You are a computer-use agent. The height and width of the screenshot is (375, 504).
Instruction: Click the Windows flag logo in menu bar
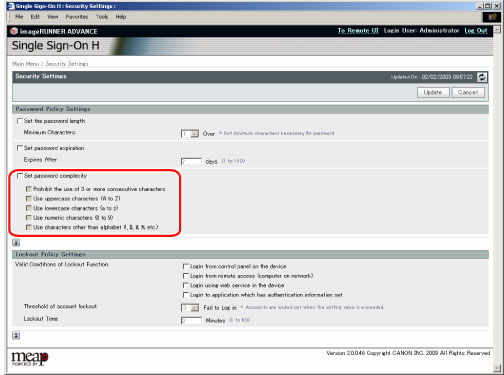click(x=492, y=17)
